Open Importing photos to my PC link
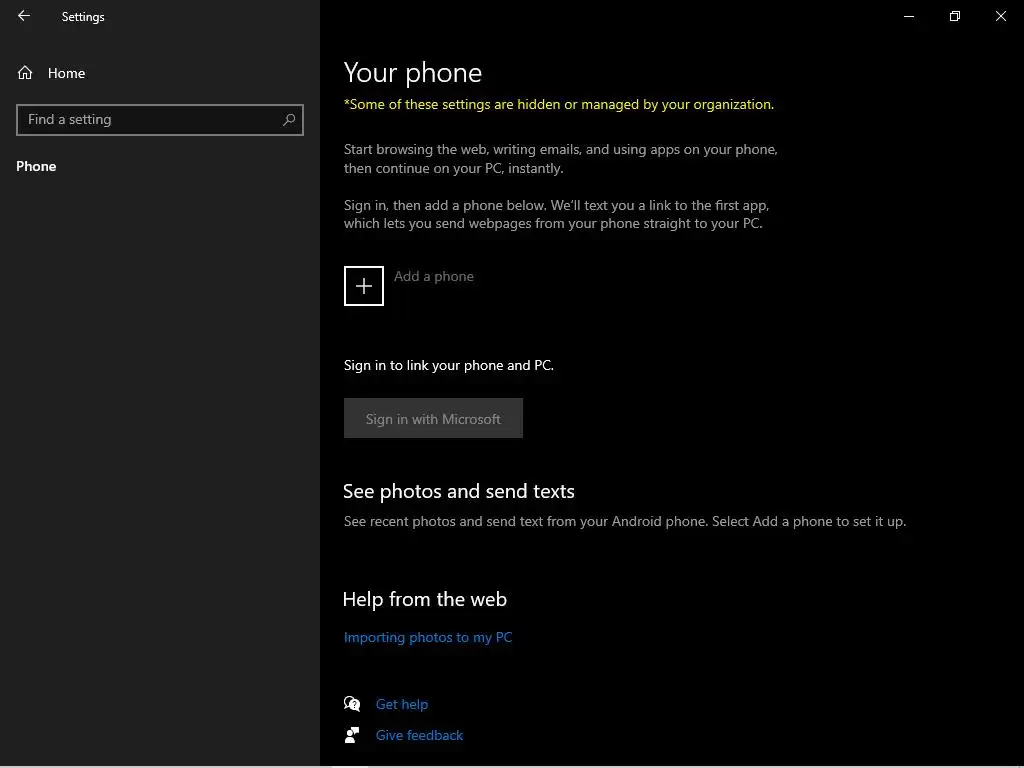 [428, 637]
